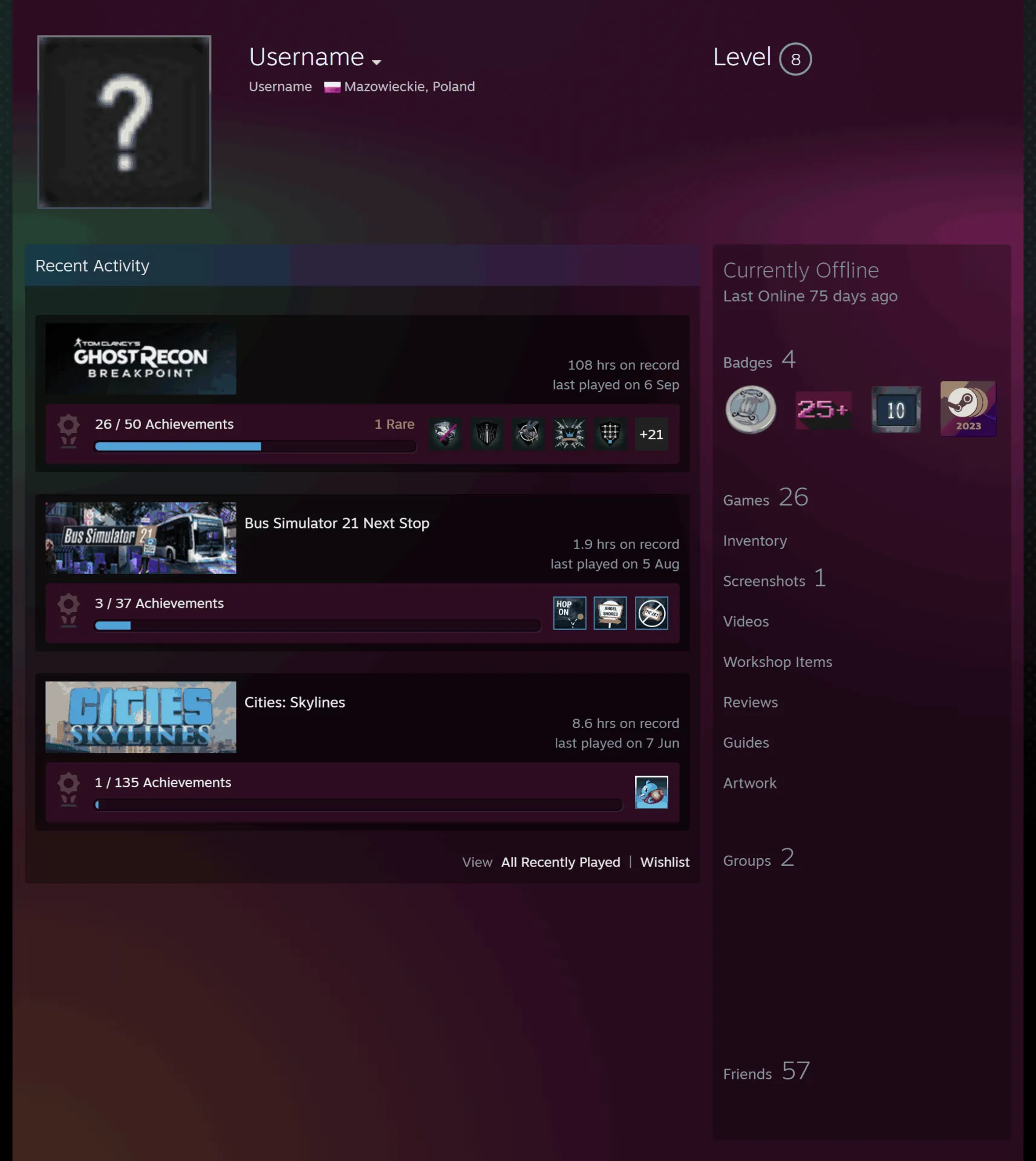Open the Games 26 list
The height and width of the screenshot is (1161, 1036).
tap(766, 498)
